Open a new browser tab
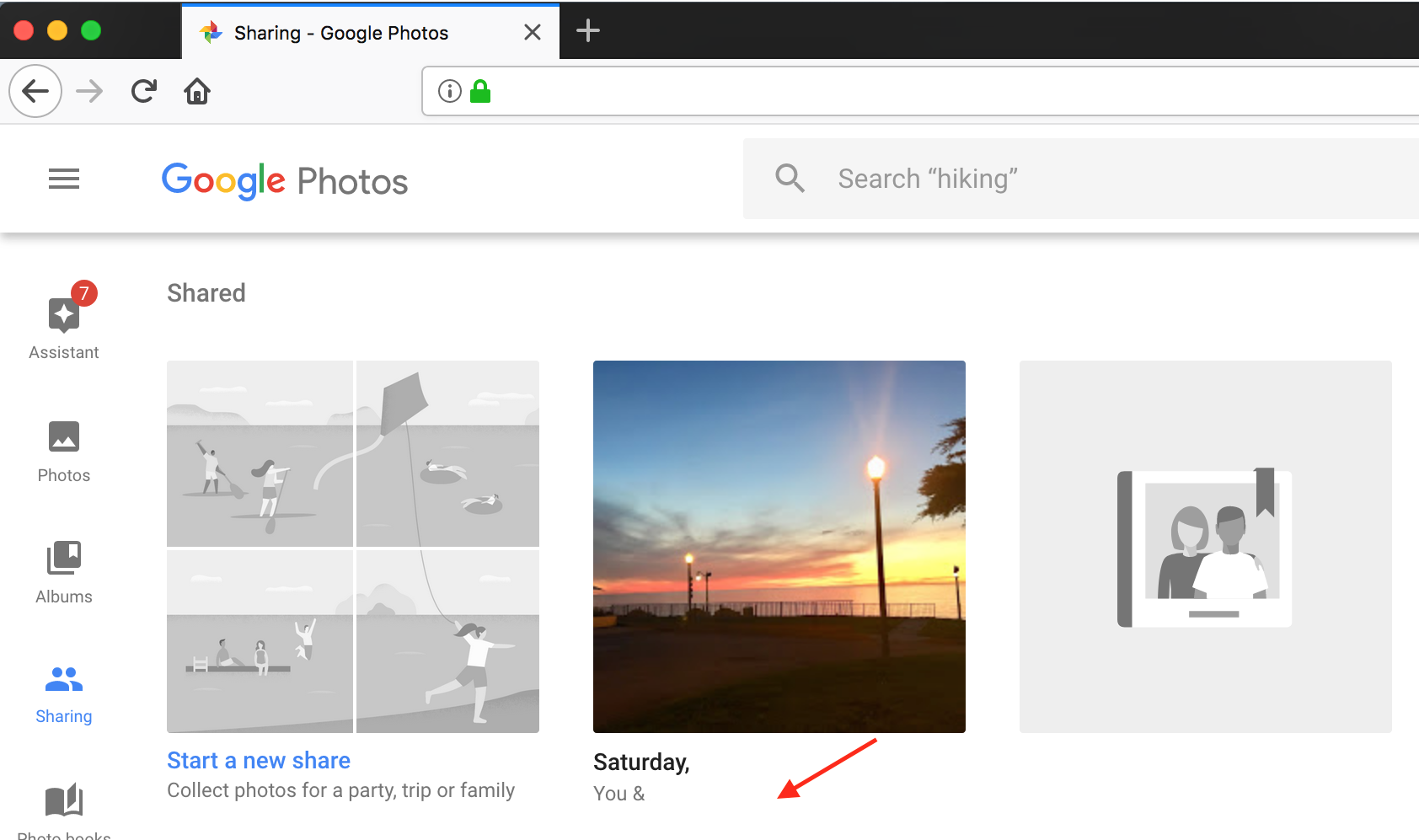This screenshot has height=840, width=1419. pos(587,31)
